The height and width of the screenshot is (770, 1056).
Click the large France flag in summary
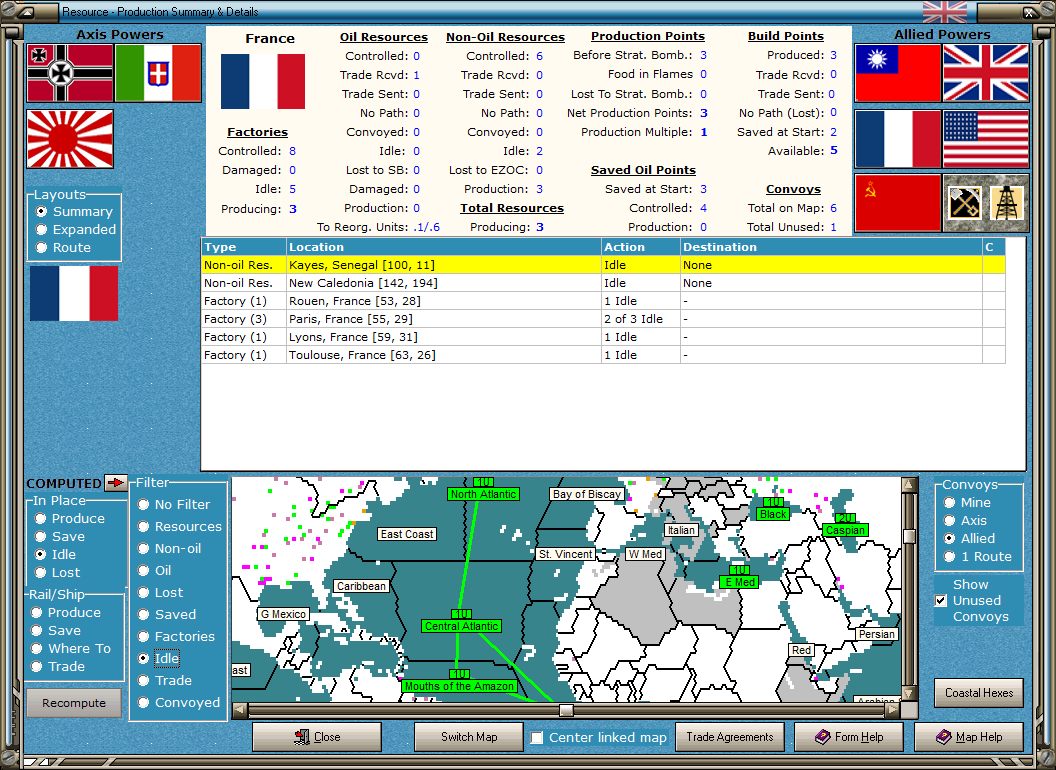tap(263, 82)
